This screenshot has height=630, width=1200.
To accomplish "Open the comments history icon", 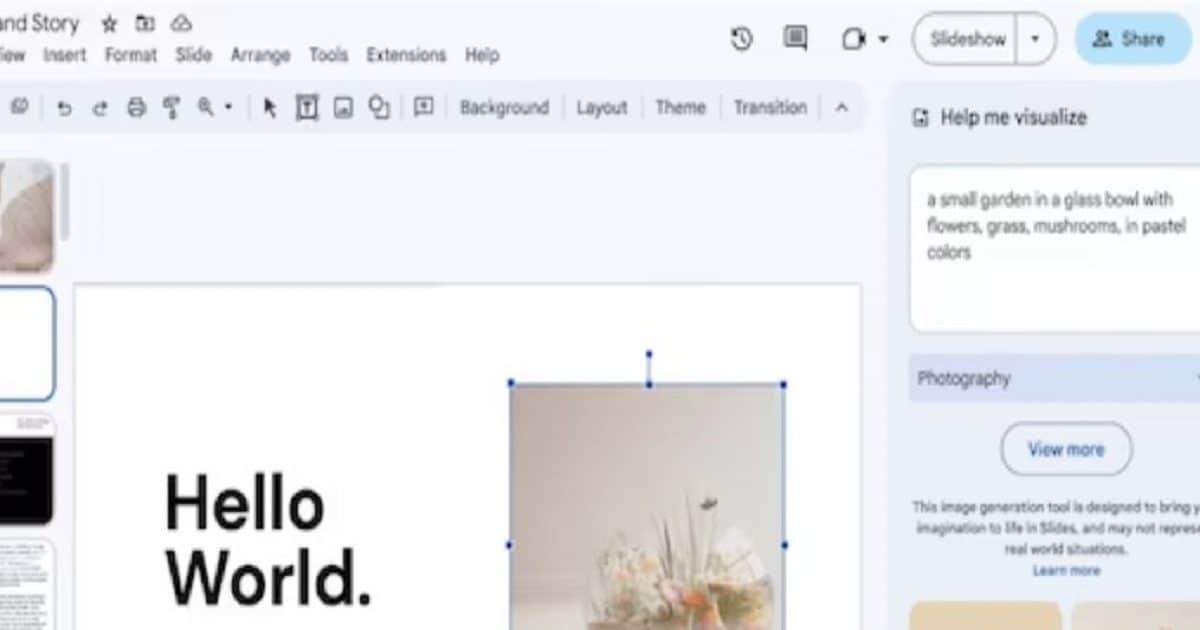I will (796, 39).
